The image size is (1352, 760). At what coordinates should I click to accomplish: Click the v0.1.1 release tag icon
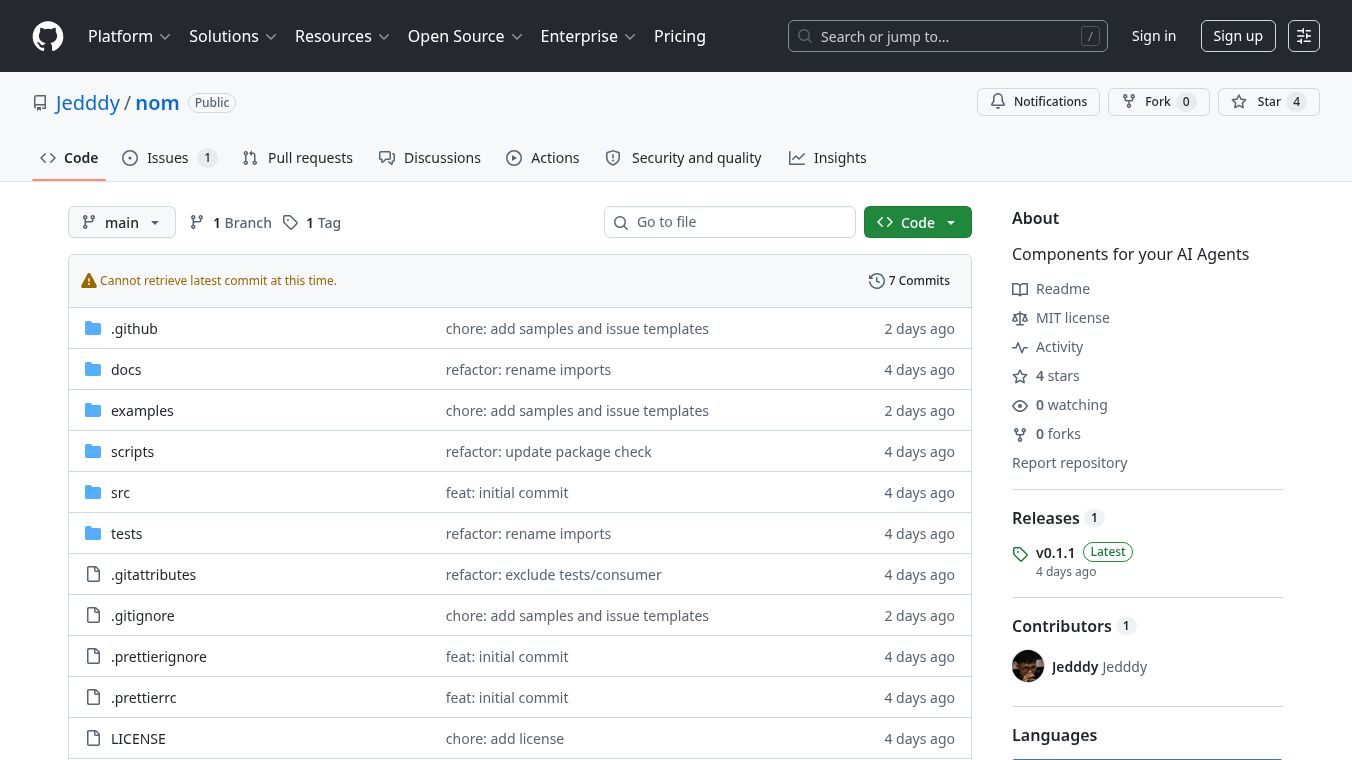(x=1020, y=553)
